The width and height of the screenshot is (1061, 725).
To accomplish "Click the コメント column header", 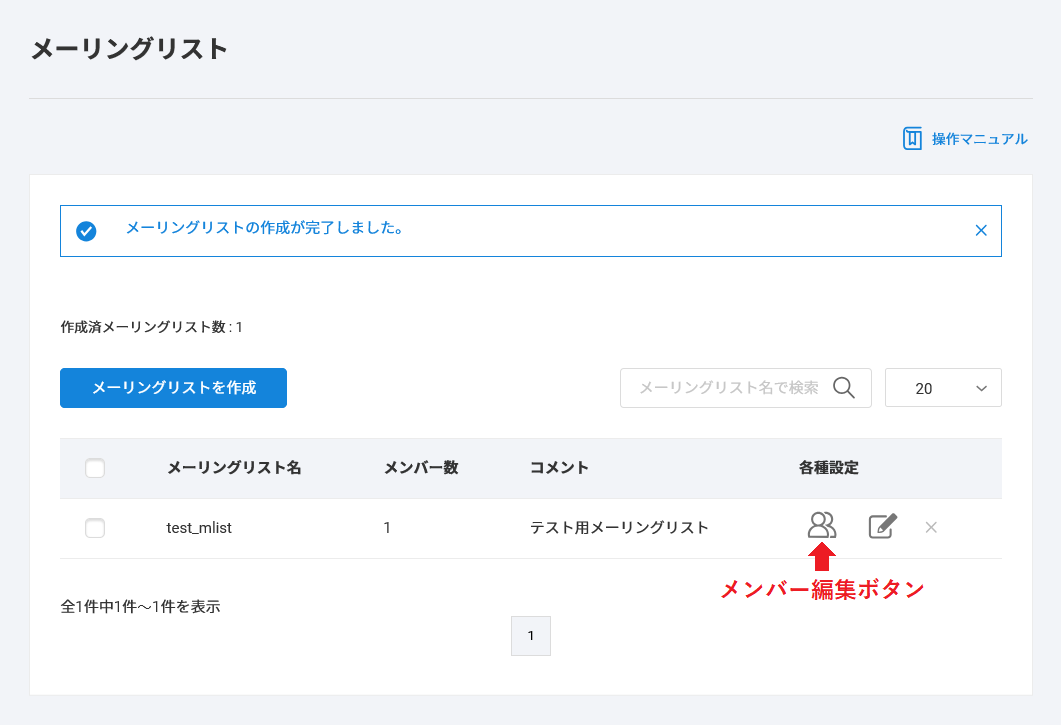I will [559, 468].
